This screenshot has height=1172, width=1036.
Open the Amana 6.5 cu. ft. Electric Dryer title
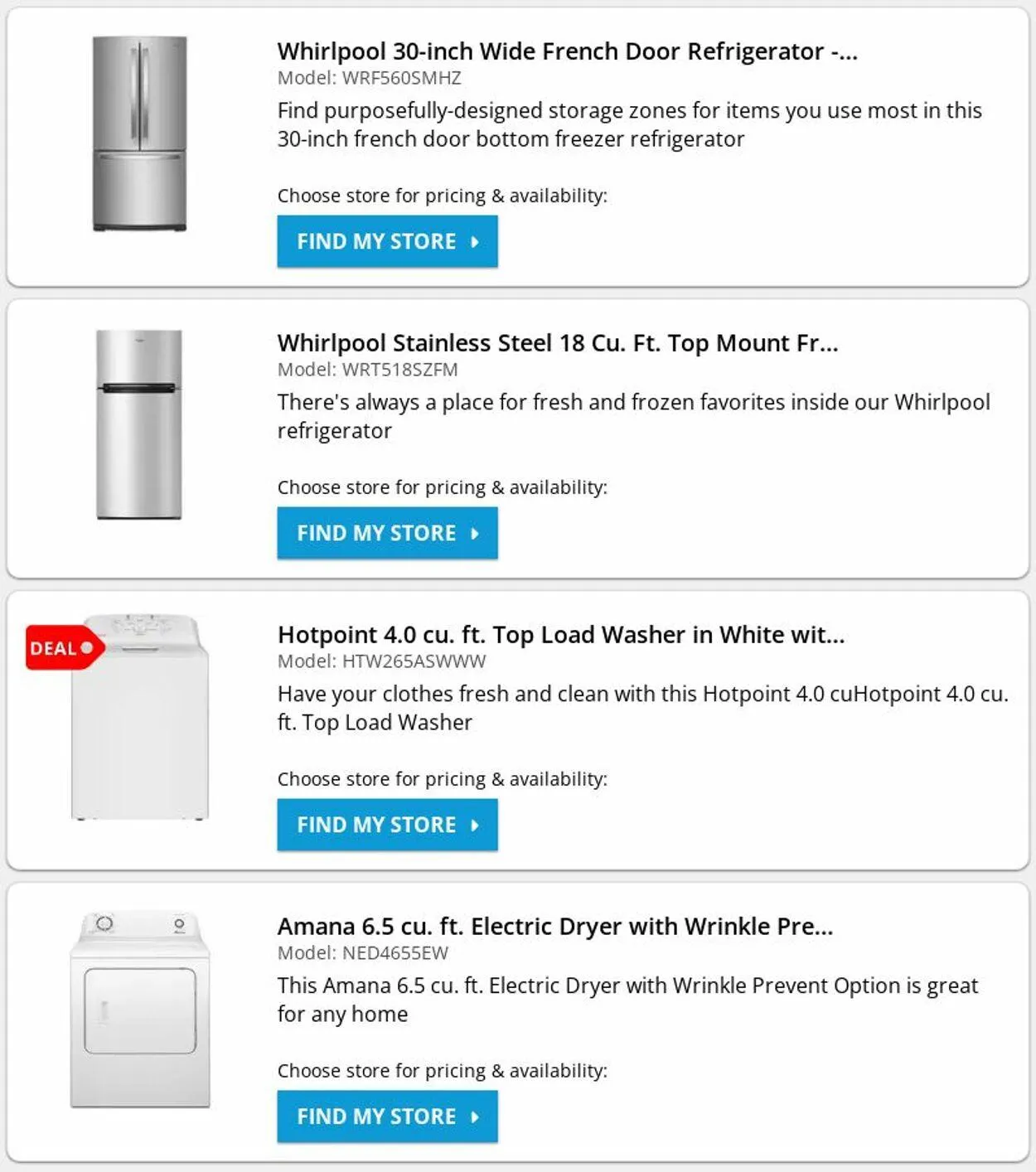(554, 927)
